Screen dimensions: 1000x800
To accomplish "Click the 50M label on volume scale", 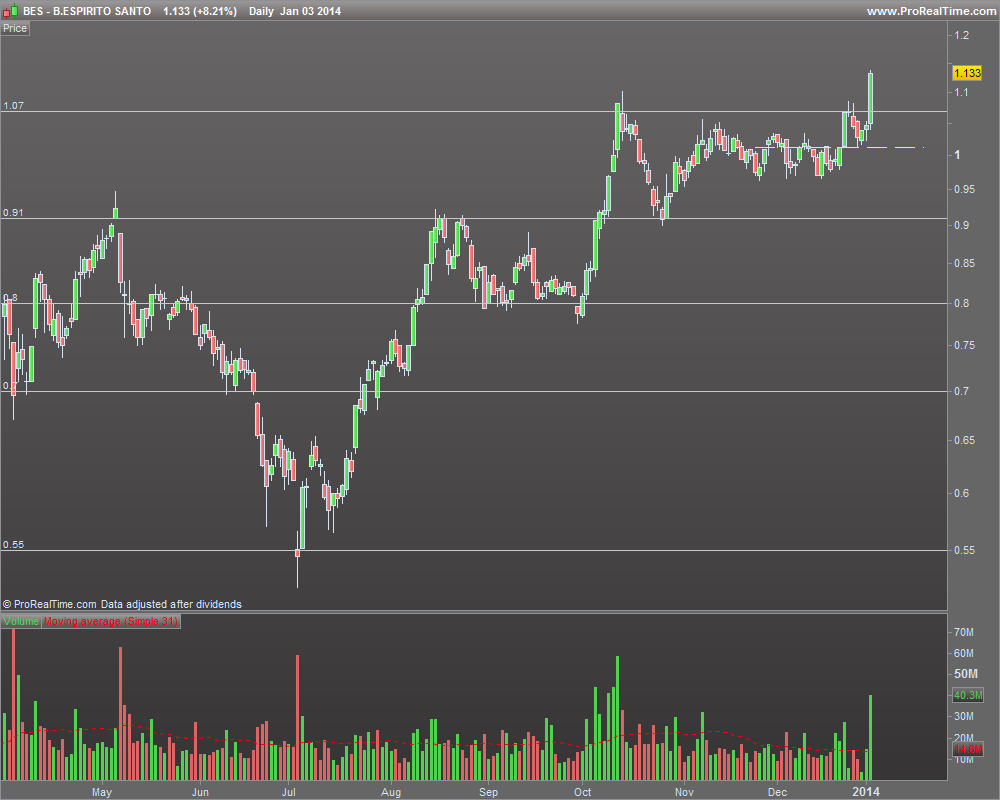I will 966,674.
